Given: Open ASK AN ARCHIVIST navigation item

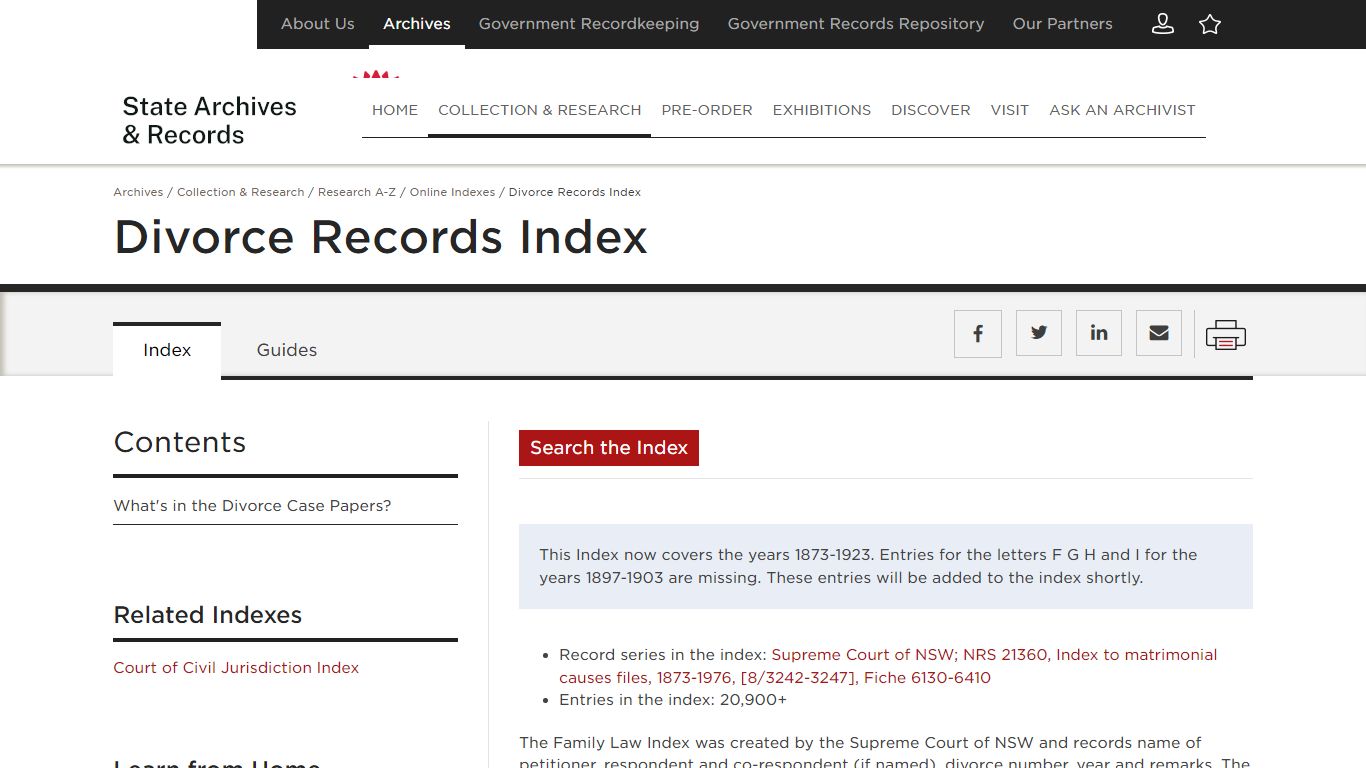Looking at the screenshot, I should 1122,110.
